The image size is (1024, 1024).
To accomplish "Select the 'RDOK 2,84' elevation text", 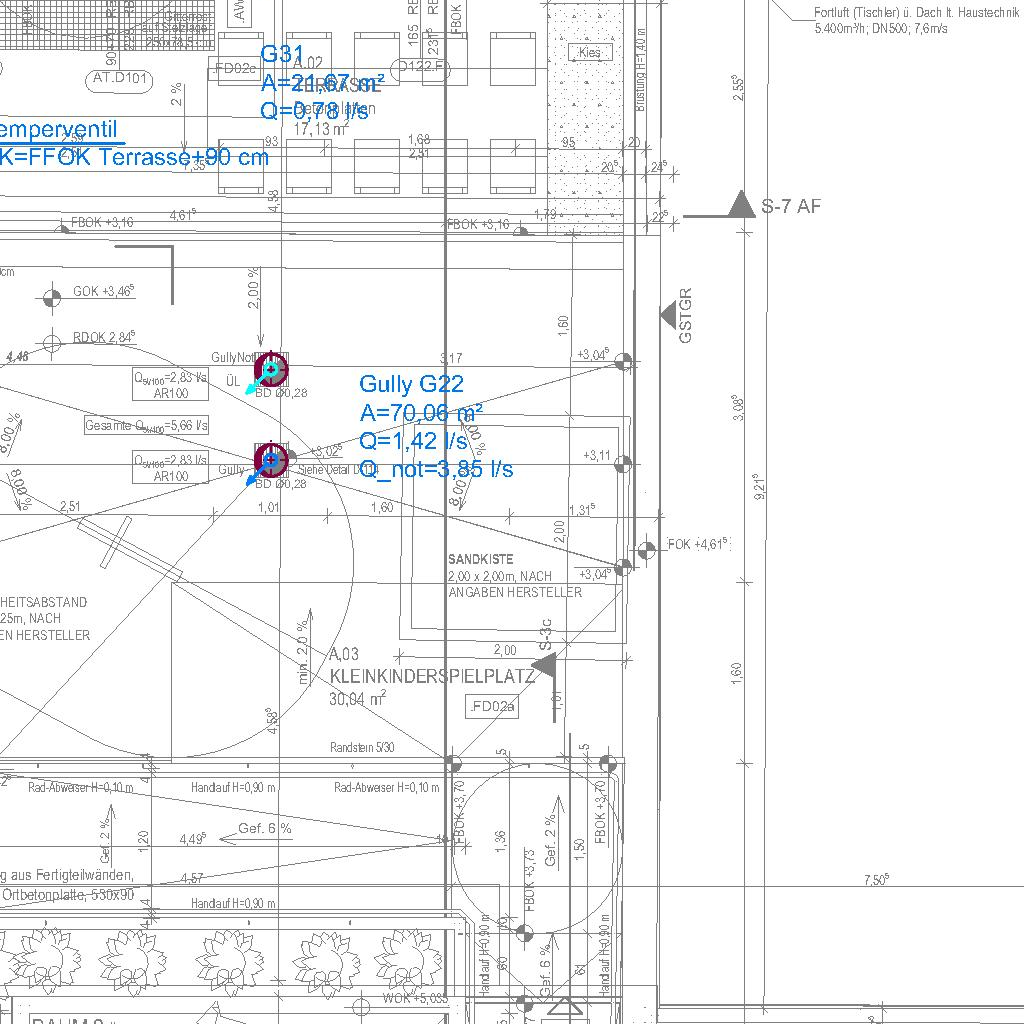I will [104, 337].
